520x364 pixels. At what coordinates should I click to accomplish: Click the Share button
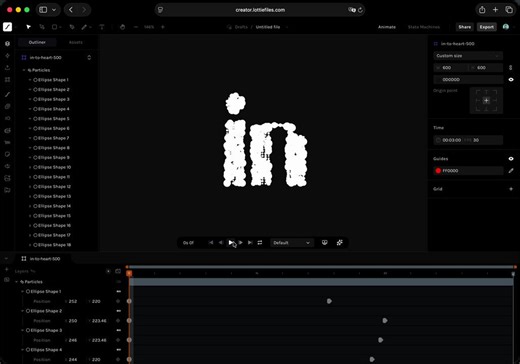coord(465,27)
